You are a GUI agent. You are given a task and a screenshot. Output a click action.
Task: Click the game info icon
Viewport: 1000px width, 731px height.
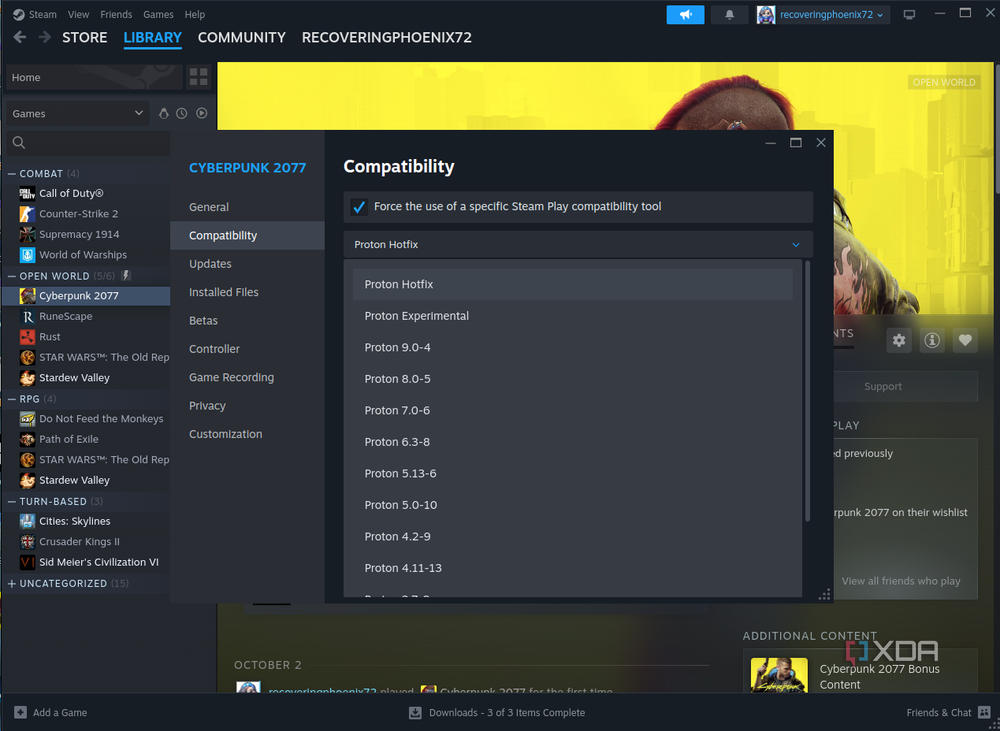coord(932,340)
